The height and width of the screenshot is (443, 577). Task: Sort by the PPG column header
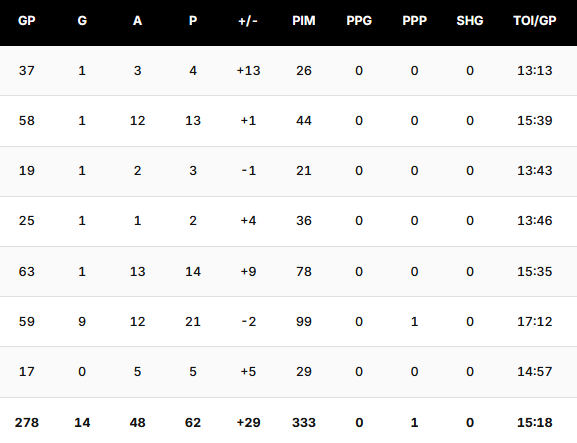359,21
